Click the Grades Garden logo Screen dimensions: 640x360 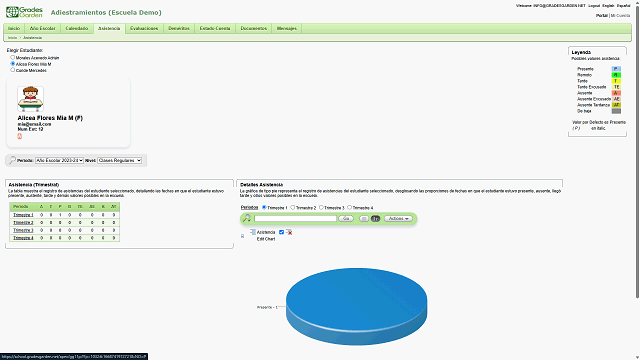click(x=24, y=12)
